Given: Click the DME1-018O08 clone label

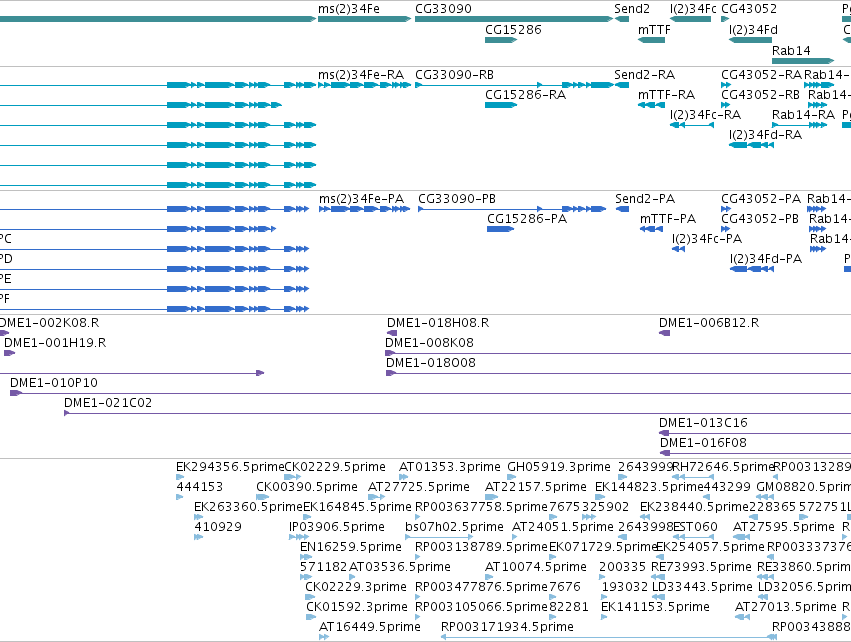Looking at the screenshot, I should click(x=431, y=363).
